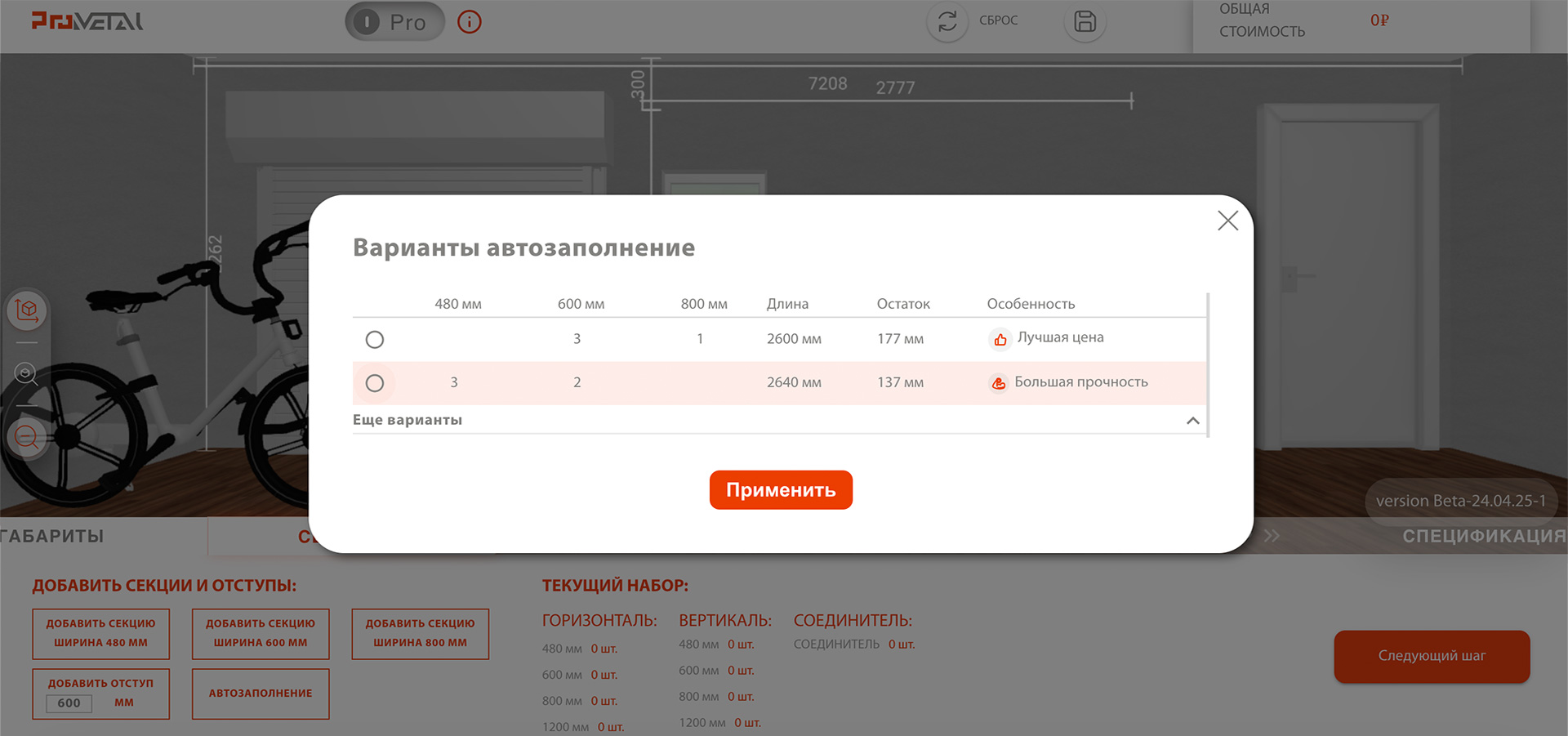Click the offset 600 mm input field
1568x736 pixels.
(x=69, y=703)
